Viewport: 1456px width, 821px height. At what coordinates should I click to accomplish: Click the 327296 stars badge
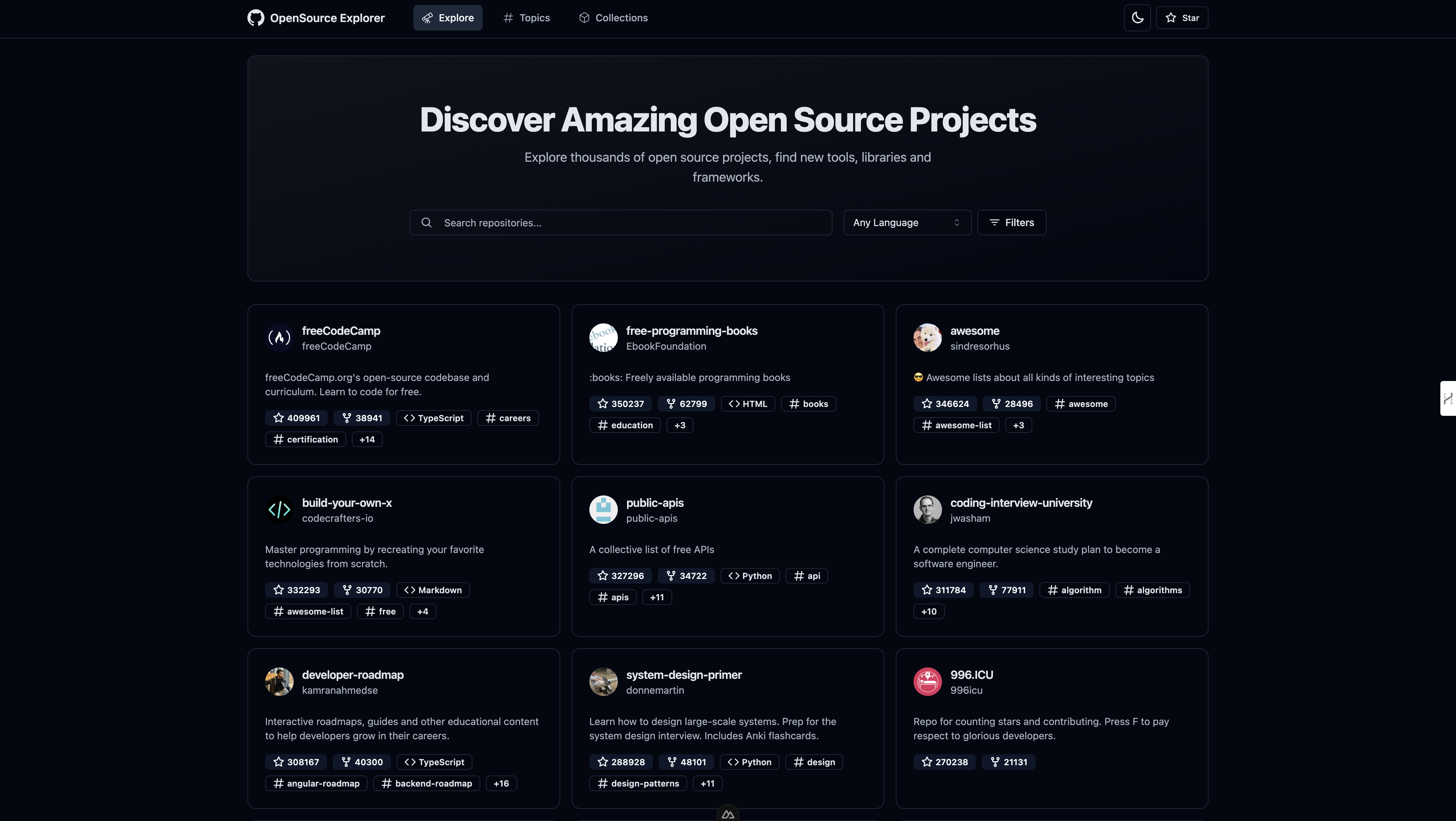621,576
